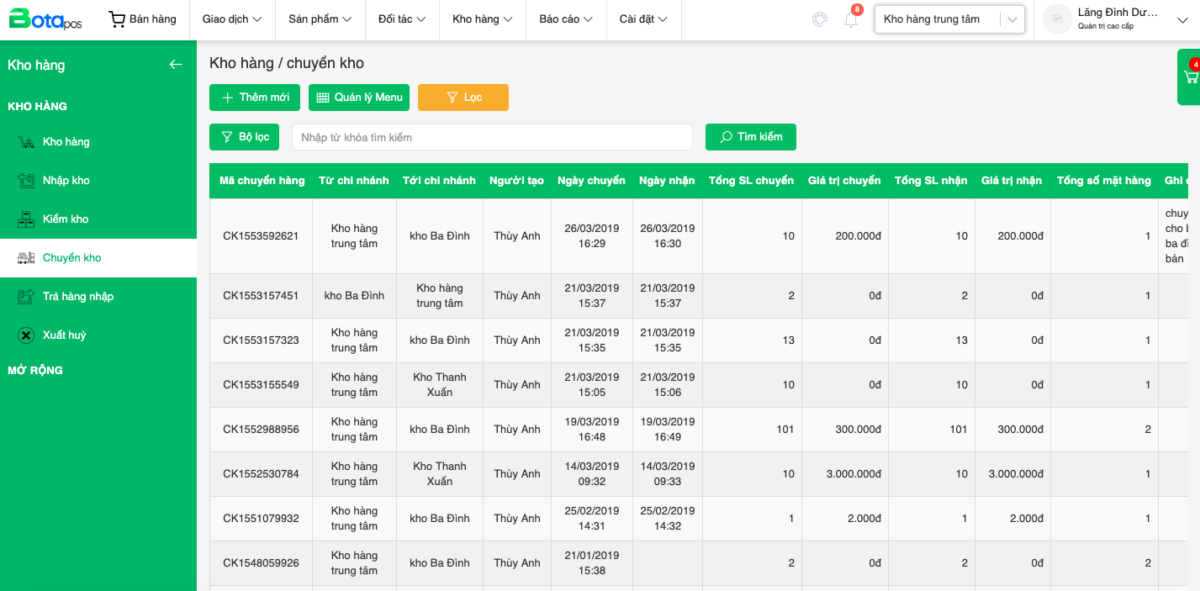The image size is (1200, 591).
Task: Click the Quản lý Menu button
Action: (x=359, y=97)
